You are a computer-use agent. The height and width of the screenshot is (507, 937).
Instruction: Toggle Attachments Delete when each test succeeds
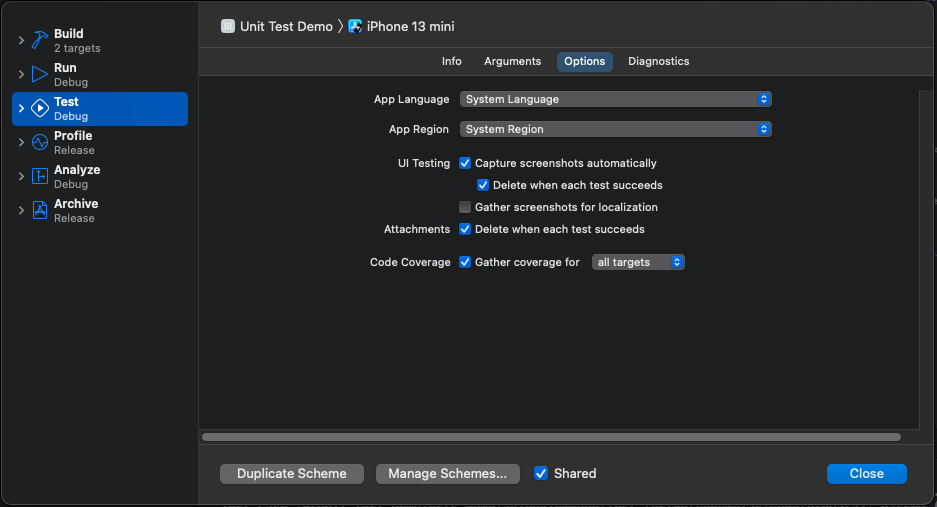[x=465, y=229]
